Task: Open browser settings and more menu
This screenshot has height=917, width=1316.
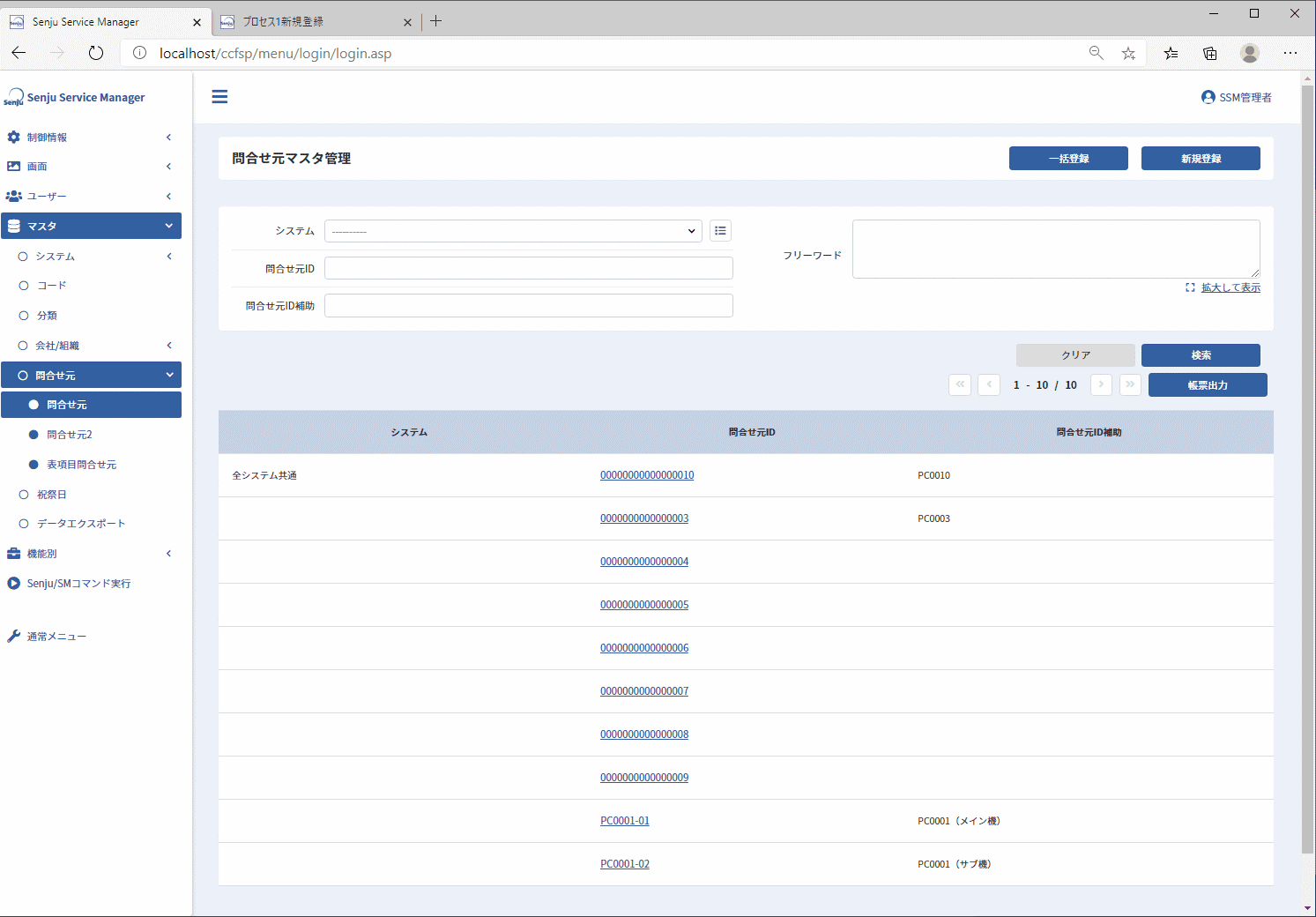Action: pos(1290,53)
